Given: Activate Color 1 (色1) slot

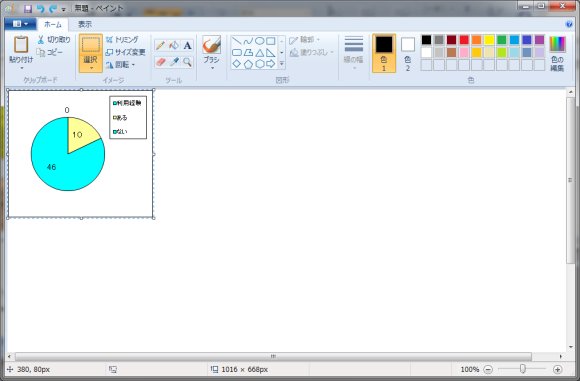Looking at the screenshot, I should 384,53.
